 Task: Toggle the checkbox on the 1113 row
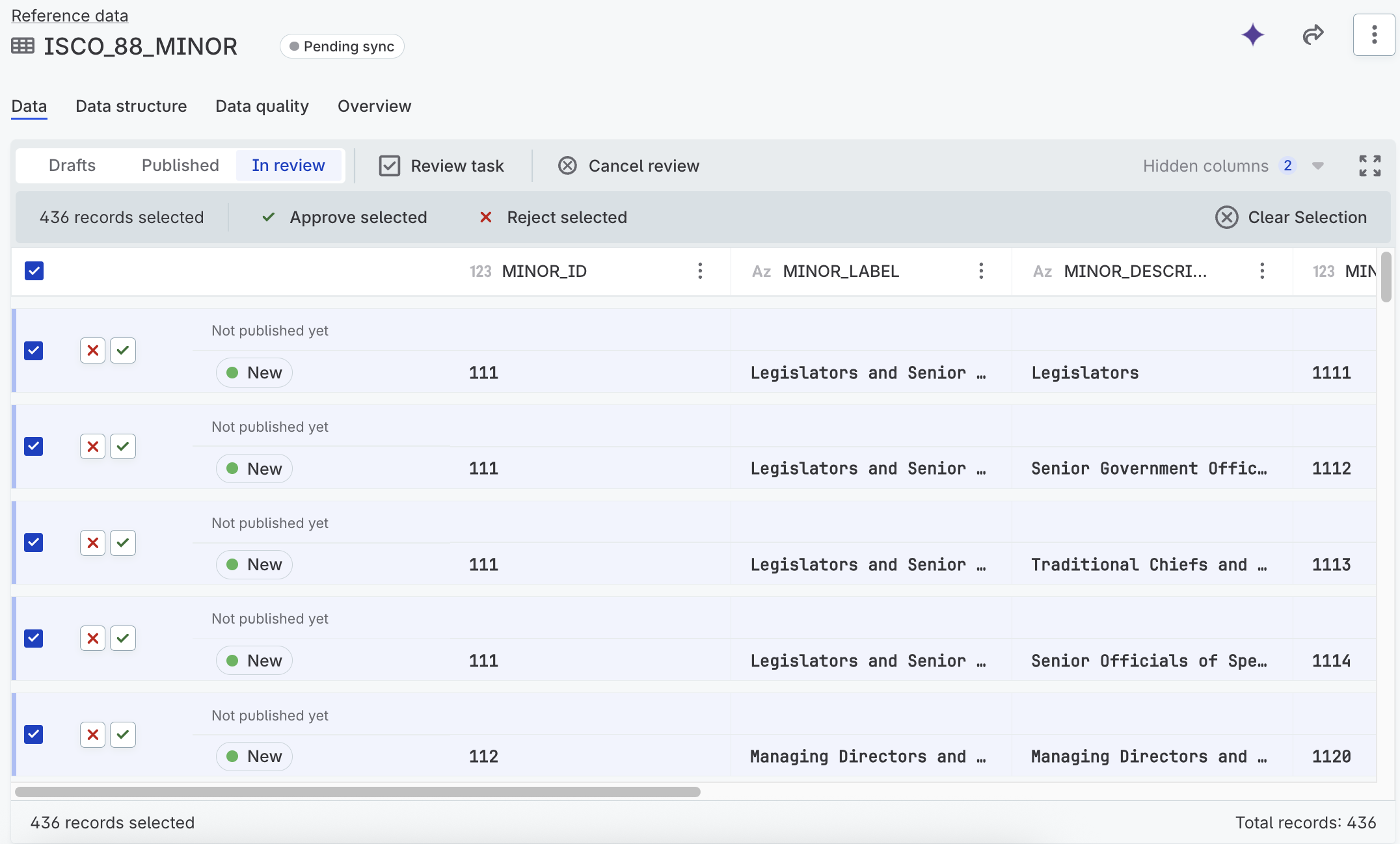point(33,542)
